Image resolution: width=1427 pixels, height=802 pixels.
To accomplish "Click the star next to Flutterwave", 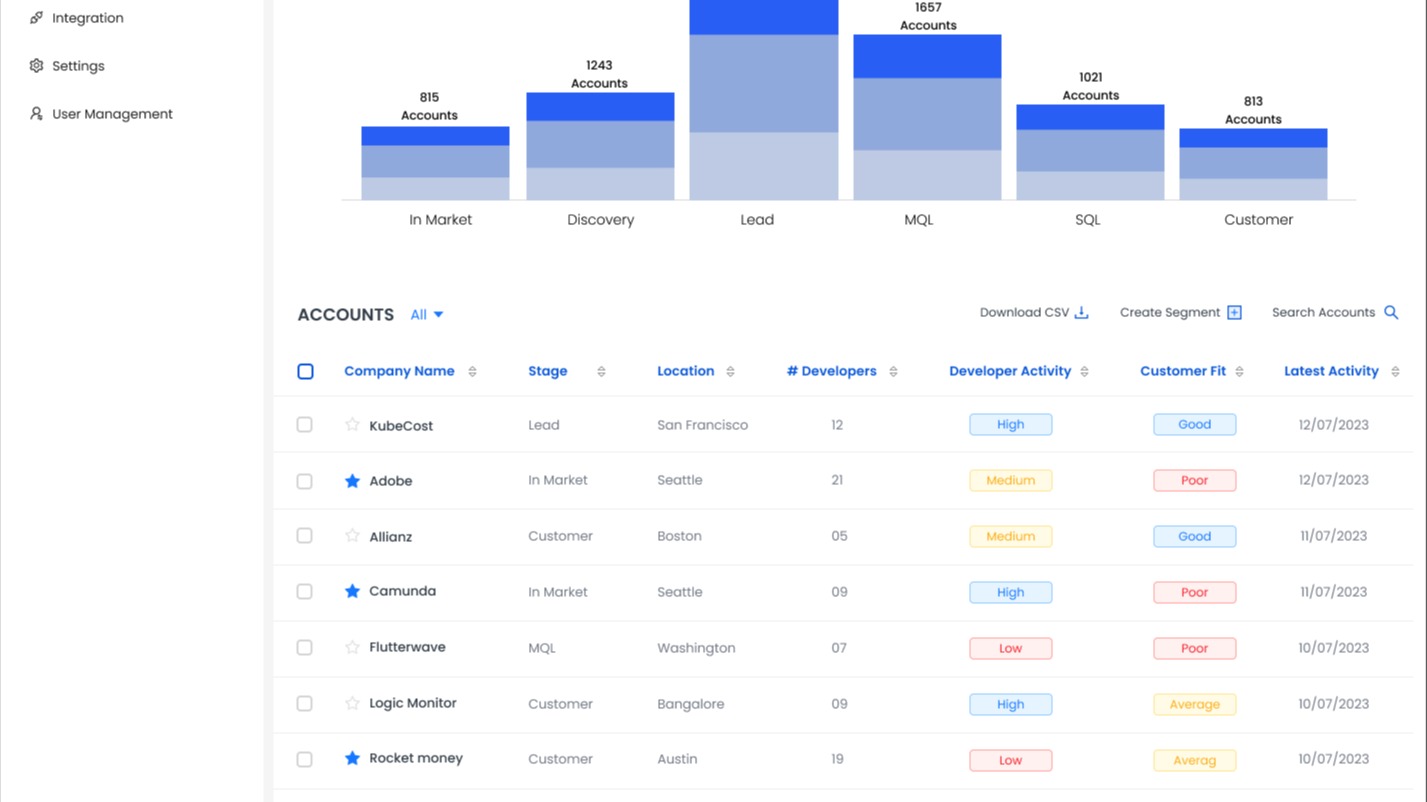I will [352, 648].
